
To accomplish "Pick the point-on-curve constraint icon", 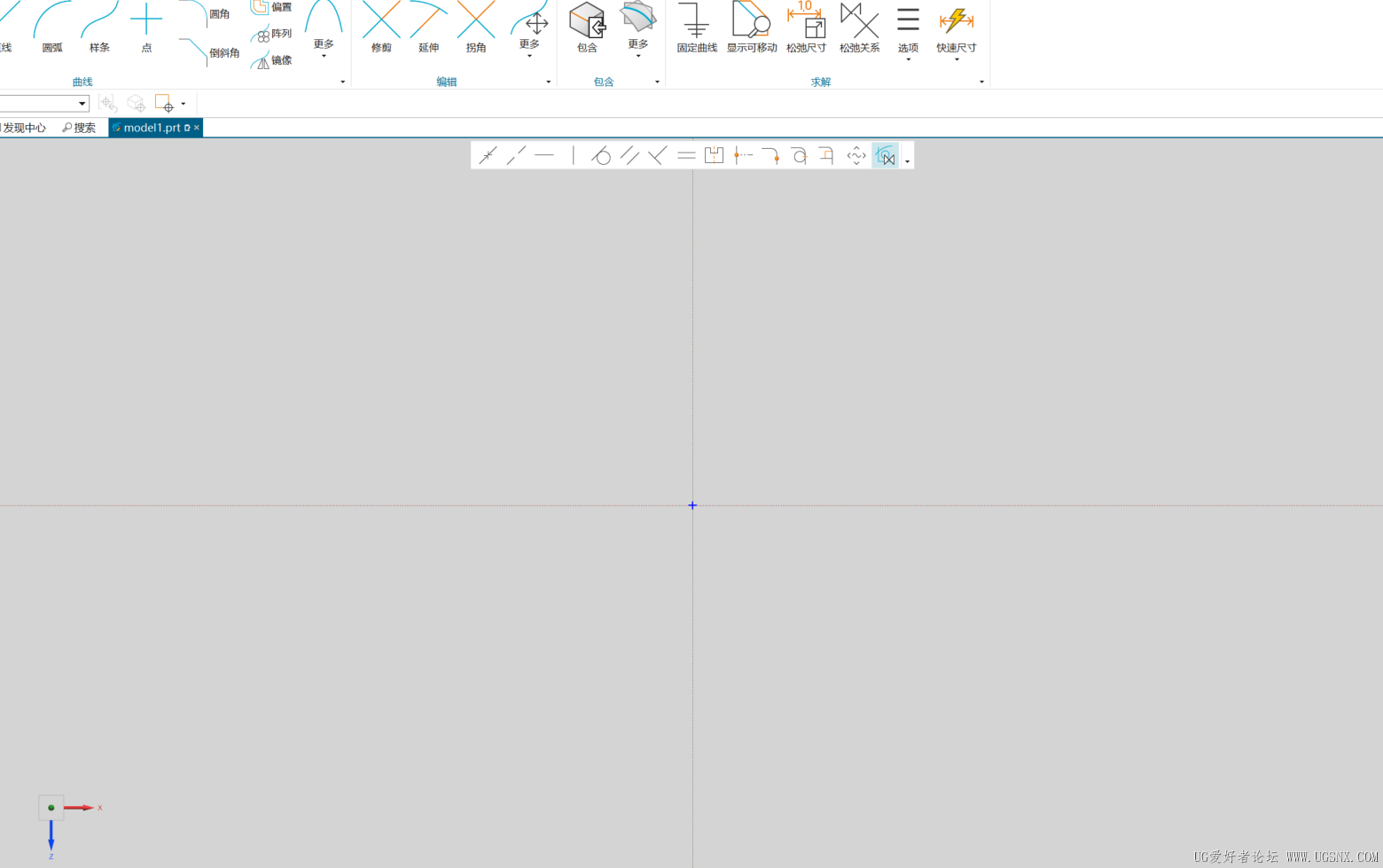I will [x=488, y=156].
